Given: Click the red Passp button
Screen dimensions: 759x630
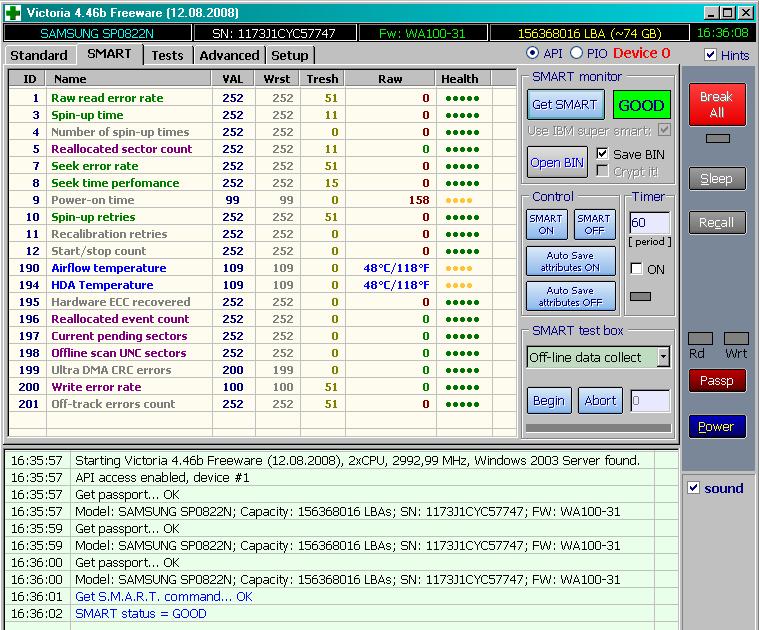Looking at the screenshot, I should click(x=717, y=381).
